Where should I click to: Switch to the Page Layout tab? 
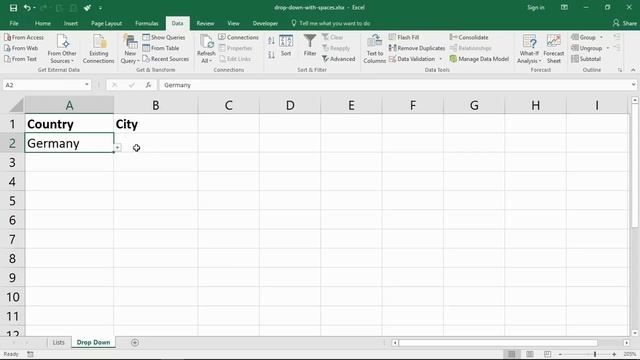[x=106, y=23]
